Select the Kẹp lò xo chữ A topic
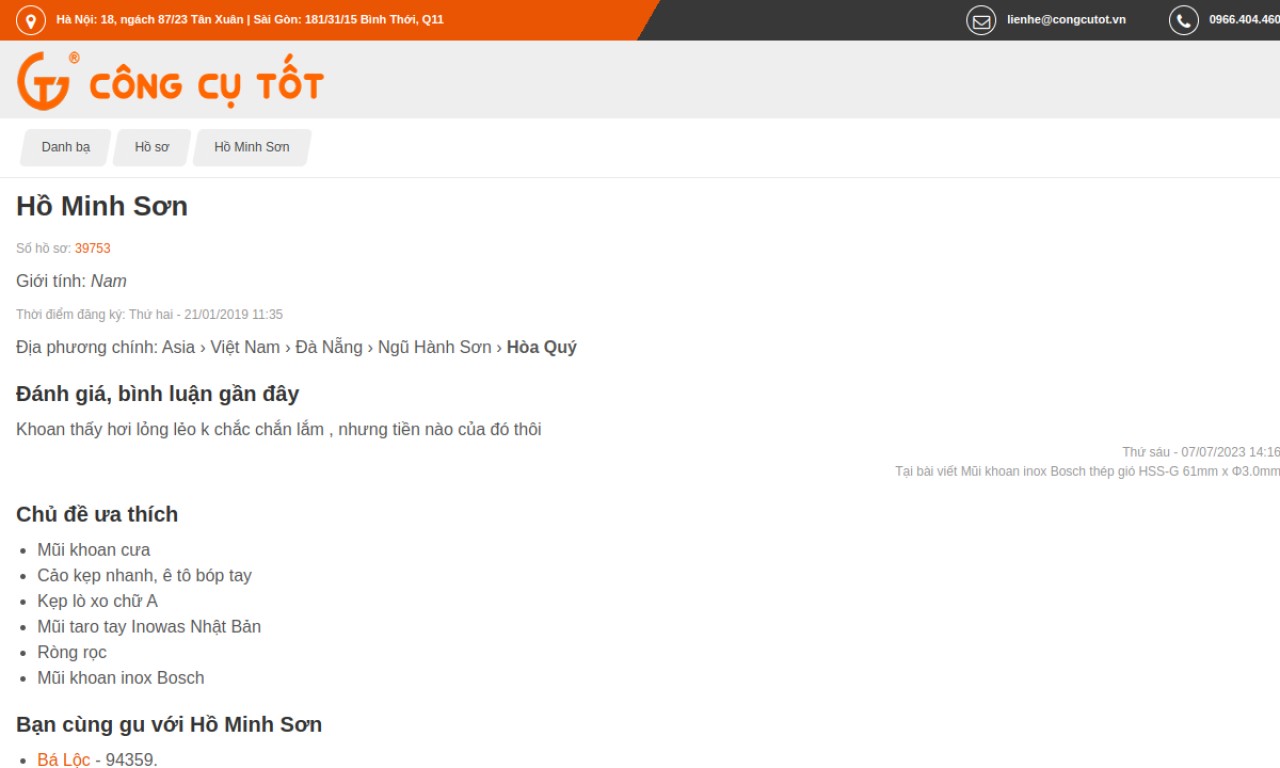This screenshot has width=1280, height=768. pyautogui.click(x=97, y=601)
